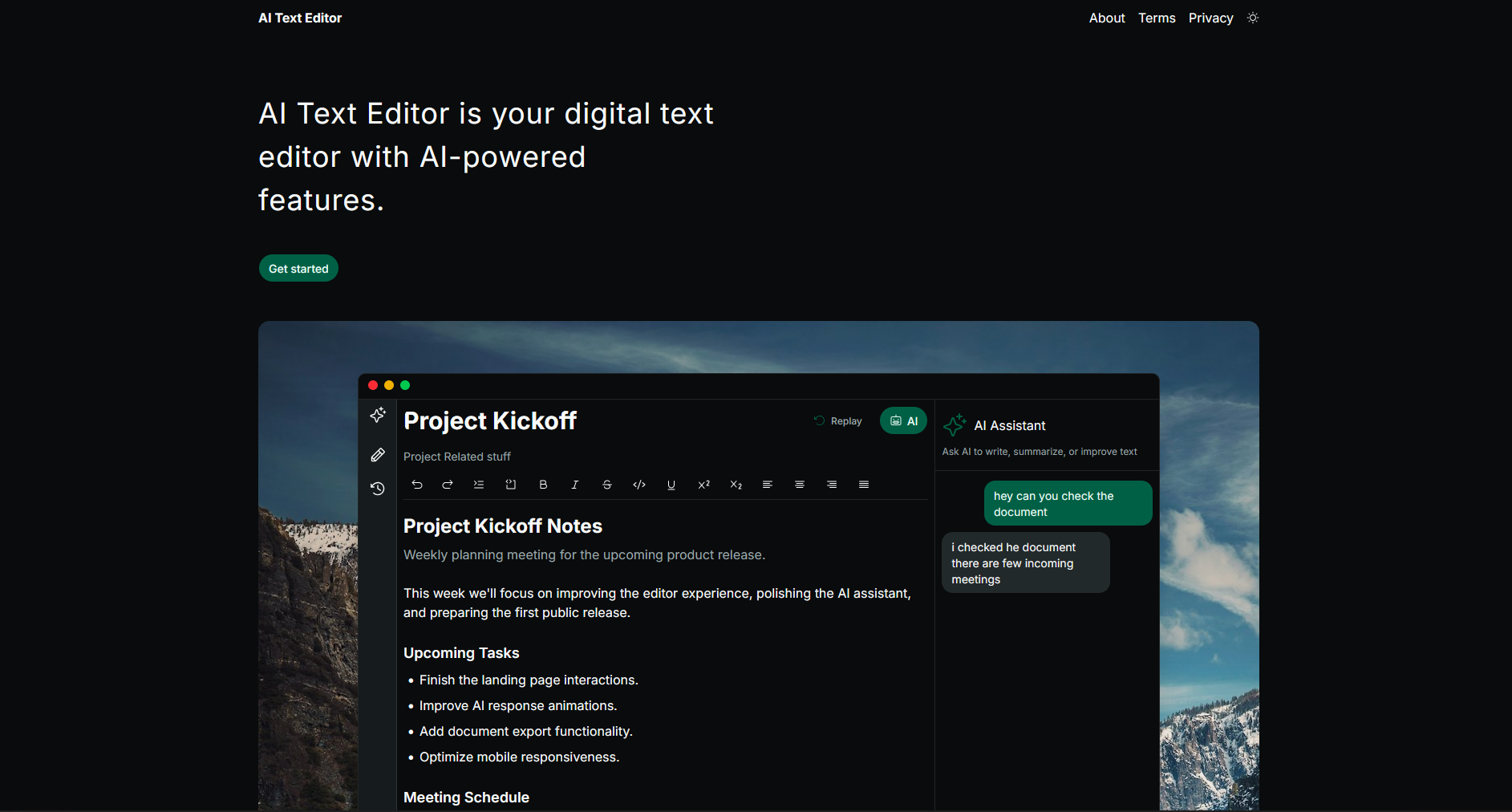Click the green window maximize dot
Viewport: 1512px width, 812px height.
click(x=405, y=385)
